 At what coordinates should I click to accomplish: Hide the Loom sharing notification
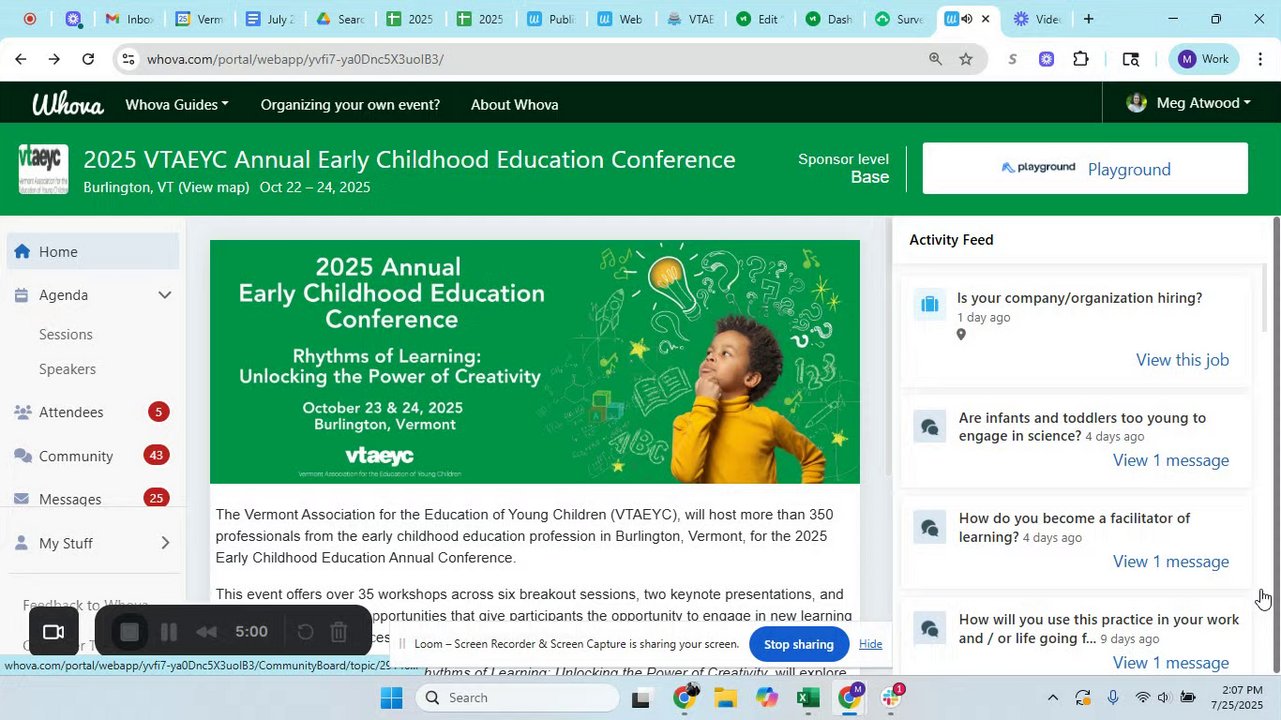coord(870,644)
